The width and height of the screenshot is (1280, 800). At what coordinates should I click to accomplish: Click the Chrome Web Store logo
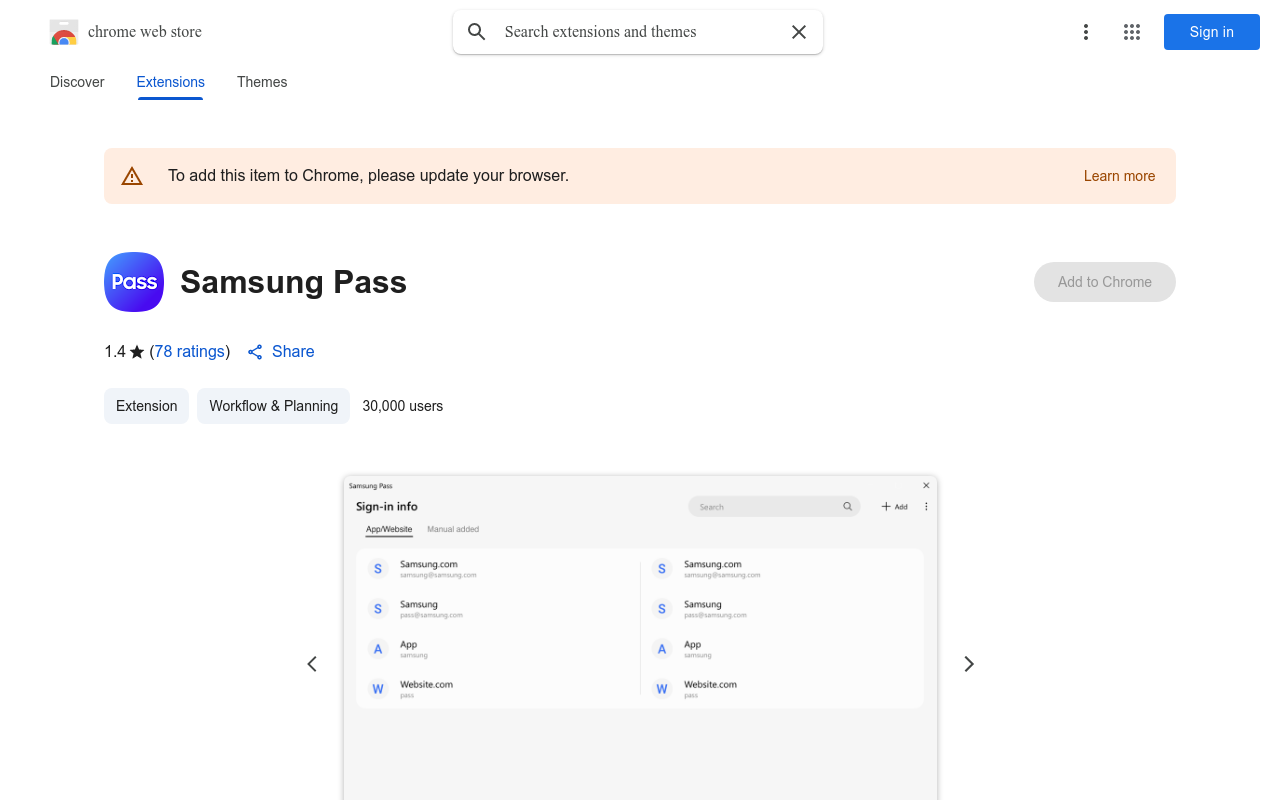64,31
